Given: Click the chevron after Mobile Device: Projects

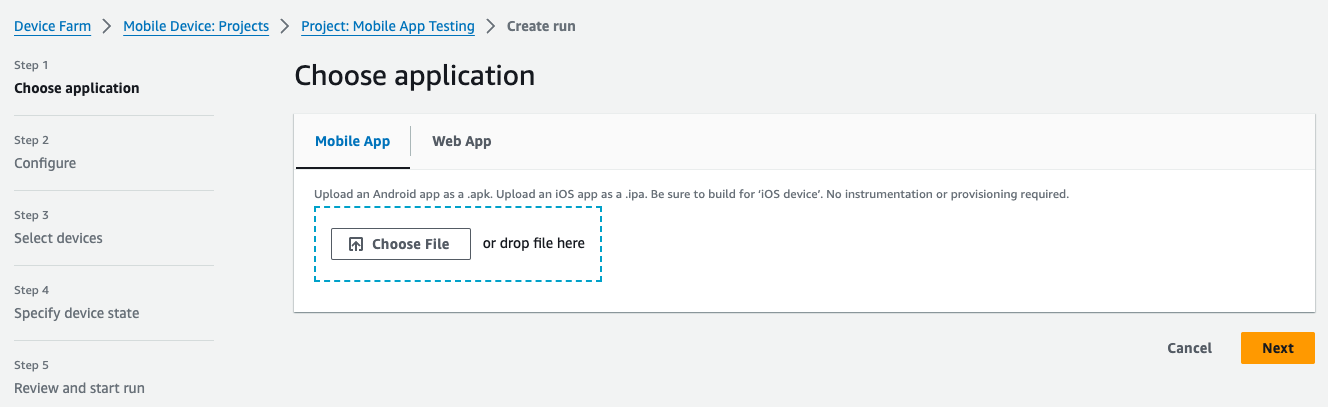Looking at the screenshot, I should tap(285, 26).
